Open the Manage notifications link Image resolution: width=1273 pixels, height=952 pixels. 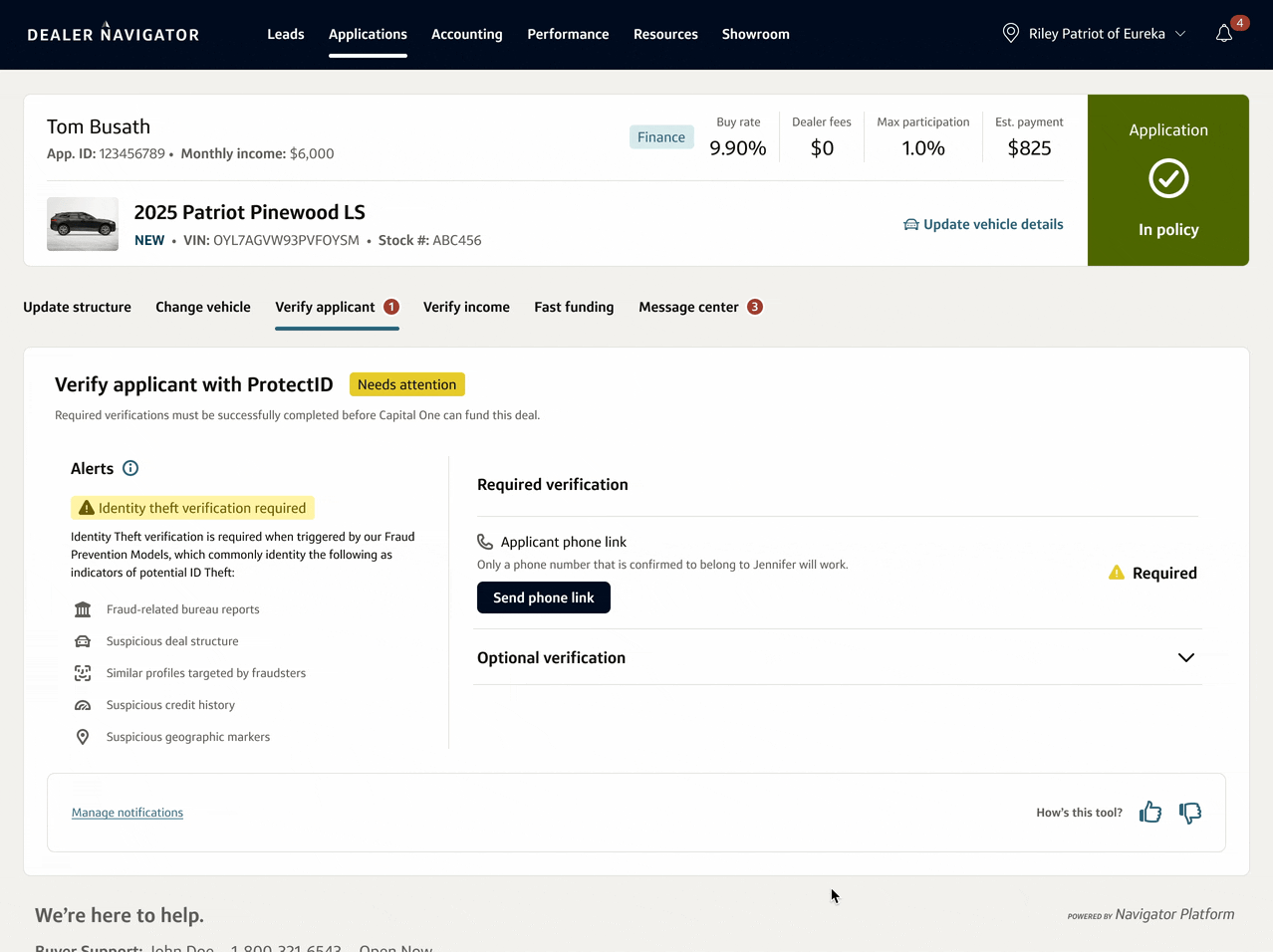[127, 813]
